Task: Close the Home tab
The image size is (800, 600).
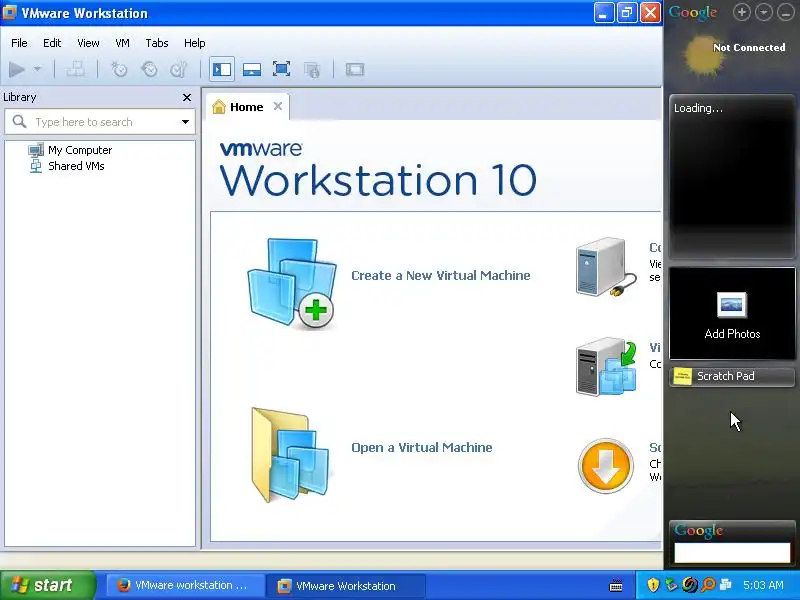Action: [x=278, y=106]
